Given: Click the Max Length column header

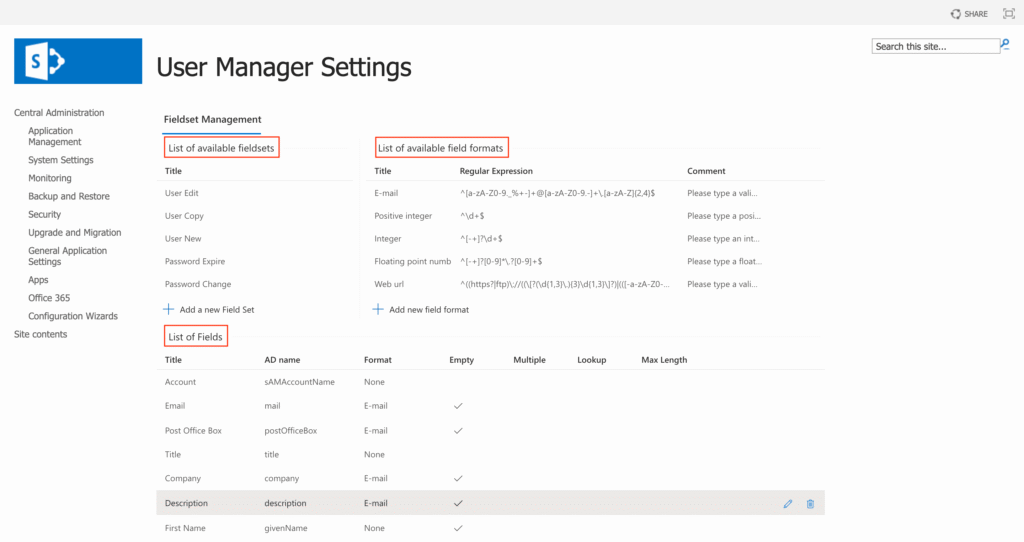Looking at the screenshot, I should click(664, 360).
